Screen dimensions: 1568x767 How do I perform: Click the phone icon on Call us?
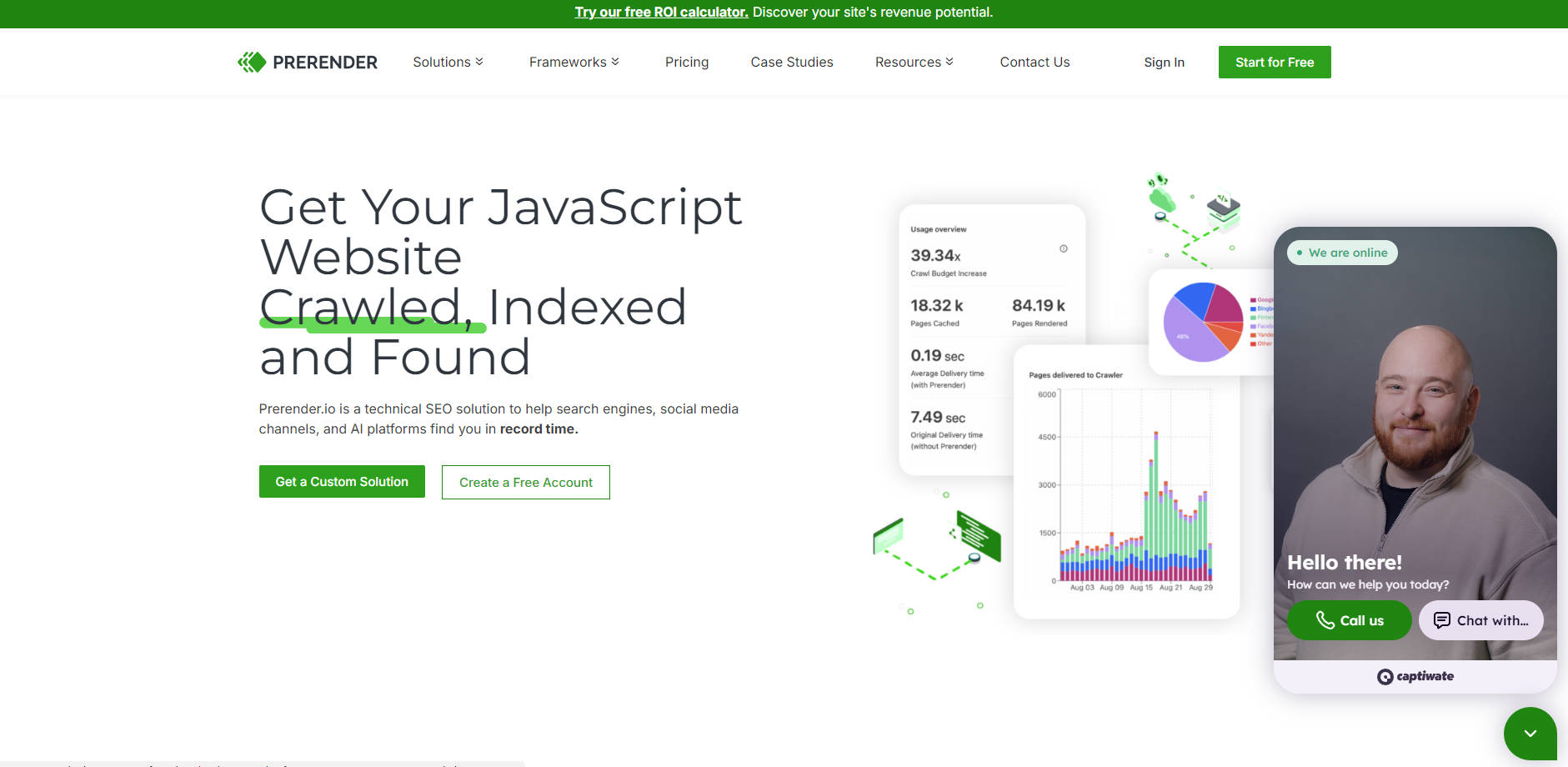pyautogui.click(x=1325, y=619)
